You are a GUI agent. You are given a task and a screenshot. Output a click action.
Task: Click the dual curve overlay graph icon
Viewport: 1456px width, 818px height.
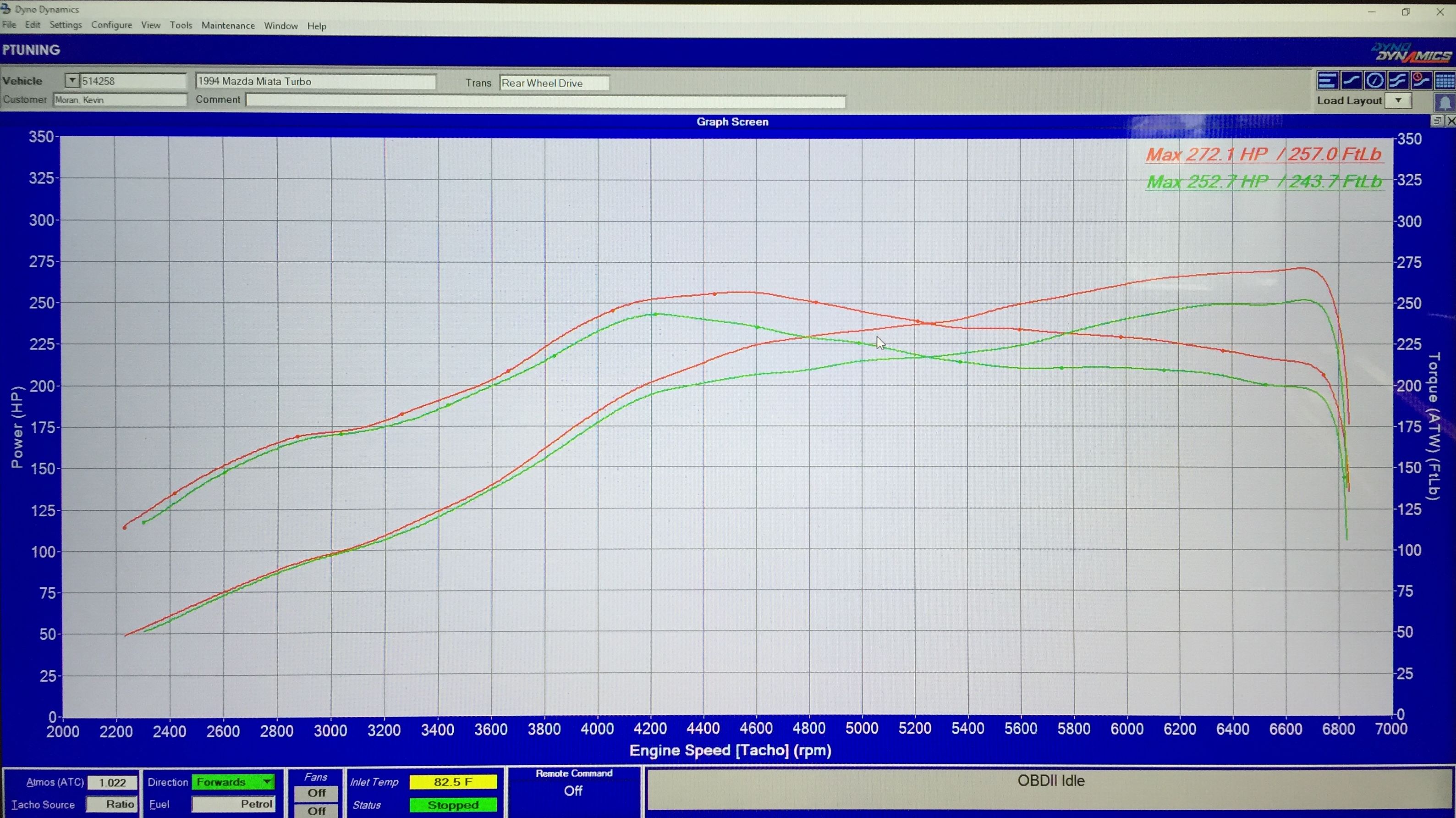pyautogui.click(x=1397, y=81)
